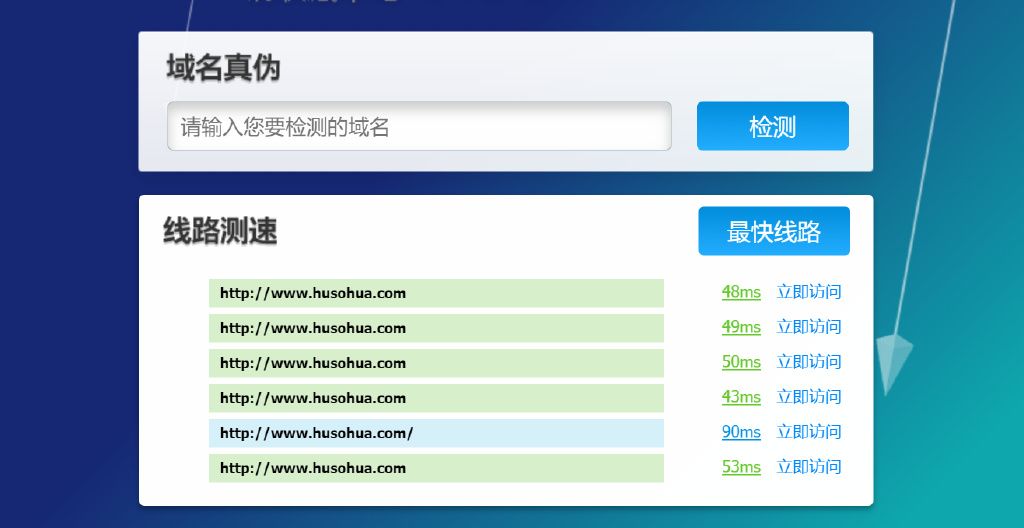Click the URL bar on the 48ms row
The width and height of the screenshot is (1024, 528).
coord(436,293)
